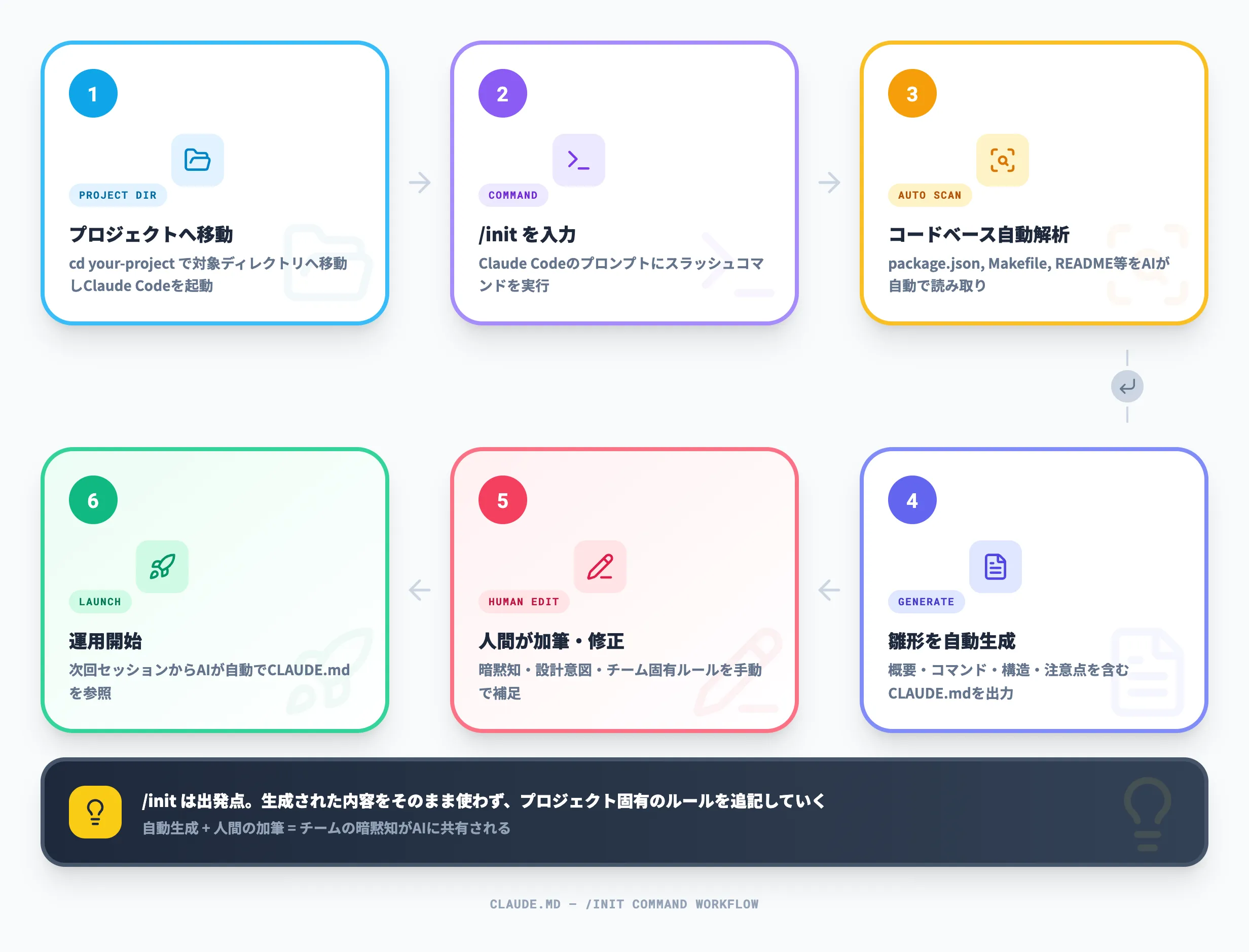Select the GENERATE label badge

[x=926, y=601]
